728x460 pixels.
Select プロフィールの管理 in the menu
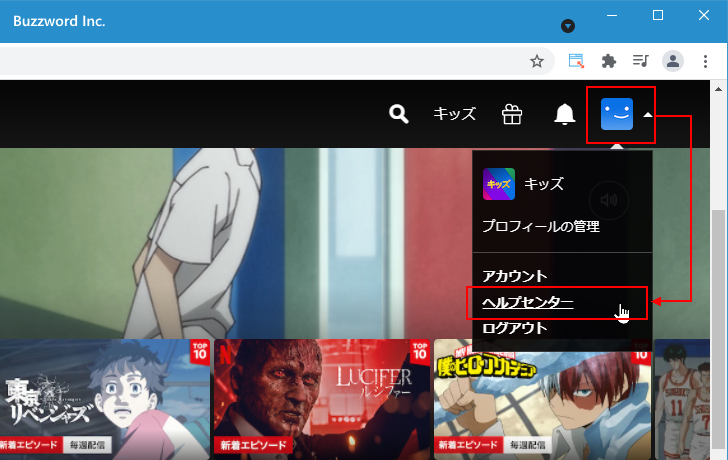541,226
